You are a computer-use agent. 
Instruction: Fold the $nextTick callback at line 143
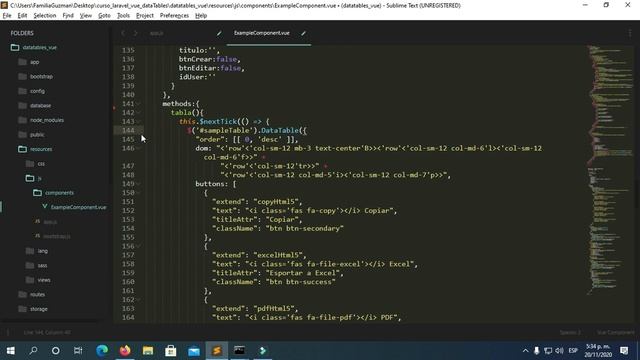(x=139, y=122)
